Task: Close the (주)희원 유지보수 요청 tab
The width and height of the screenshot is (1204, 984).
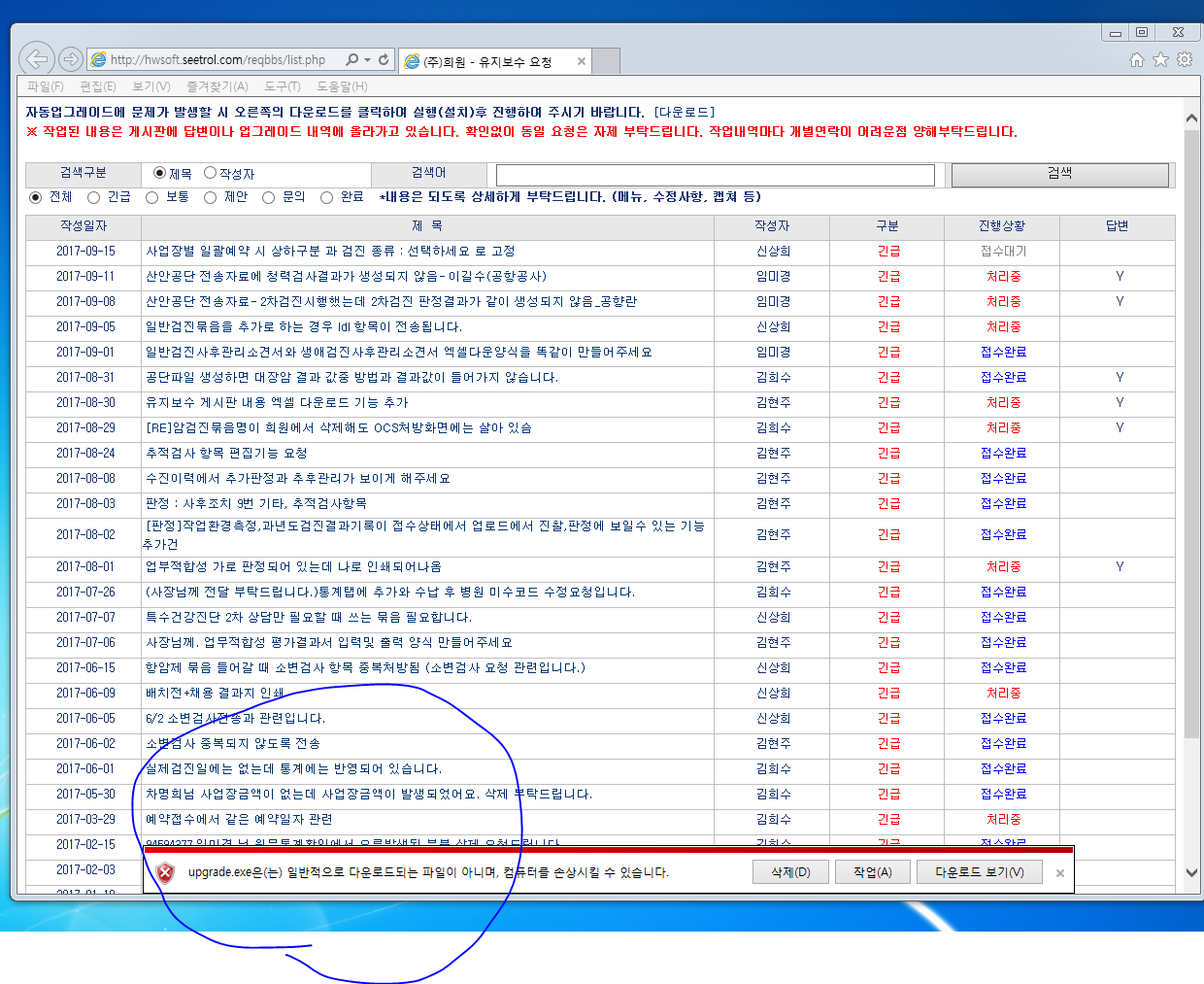Action: tap(582, 61)
